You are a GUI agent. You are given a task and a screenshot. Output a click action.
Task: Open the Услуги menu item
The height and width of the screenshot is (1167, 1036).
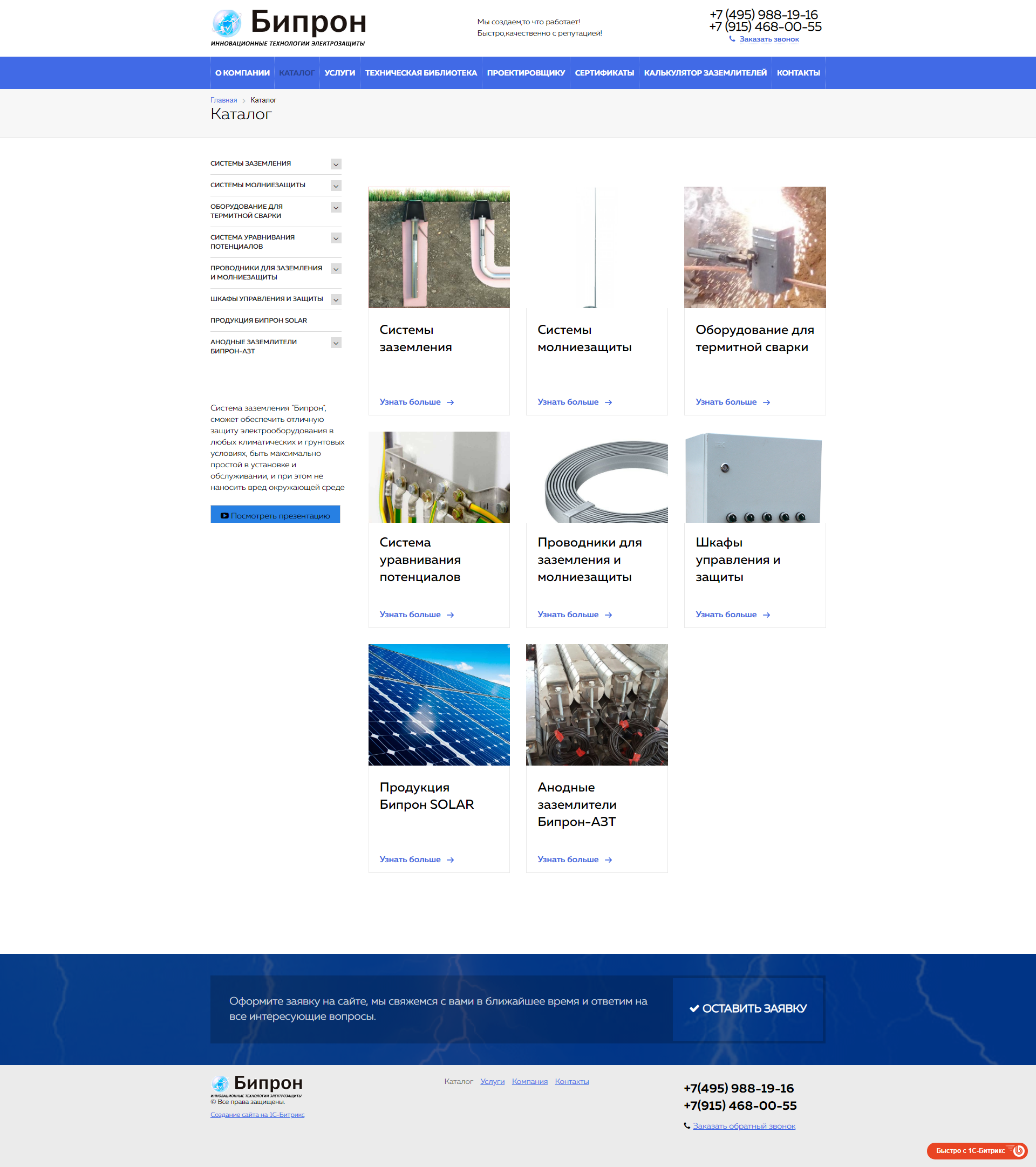tap(340, 73)
